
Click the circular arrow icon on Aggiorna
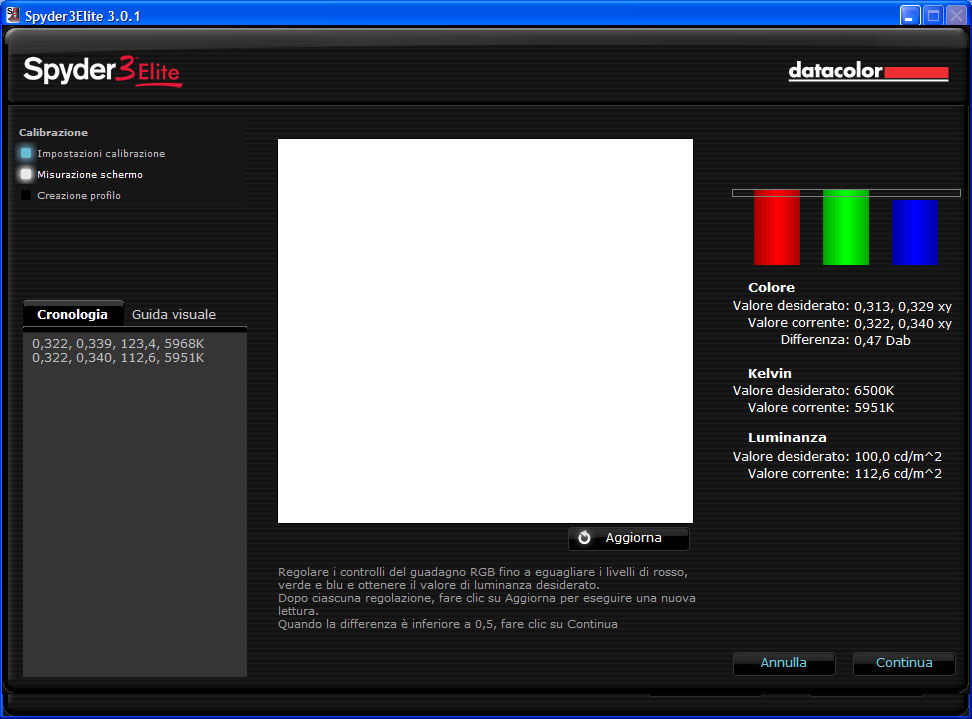[x=584, y=537]
